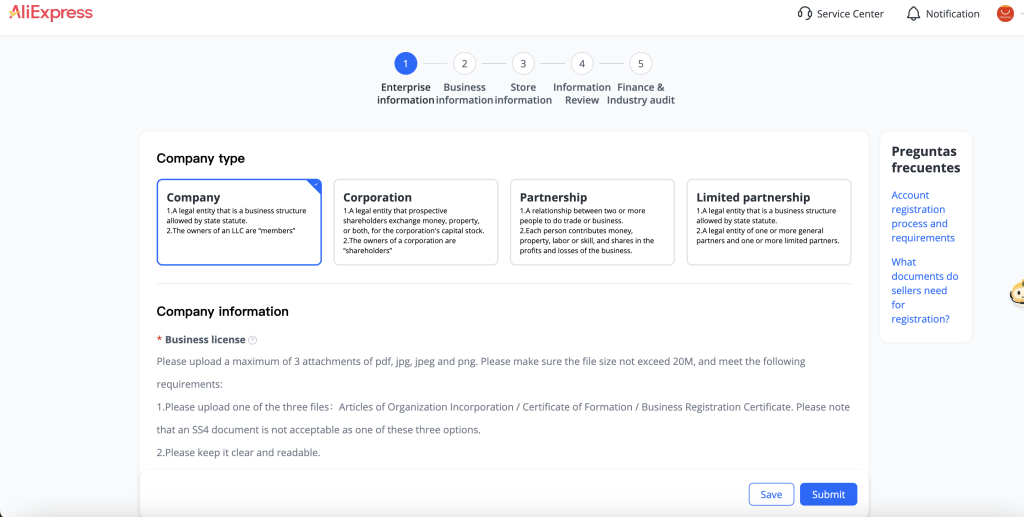The height and width of the screenshot is (517, 1024).
Task: Select the Corporation company type
Action: coord(416,222)
